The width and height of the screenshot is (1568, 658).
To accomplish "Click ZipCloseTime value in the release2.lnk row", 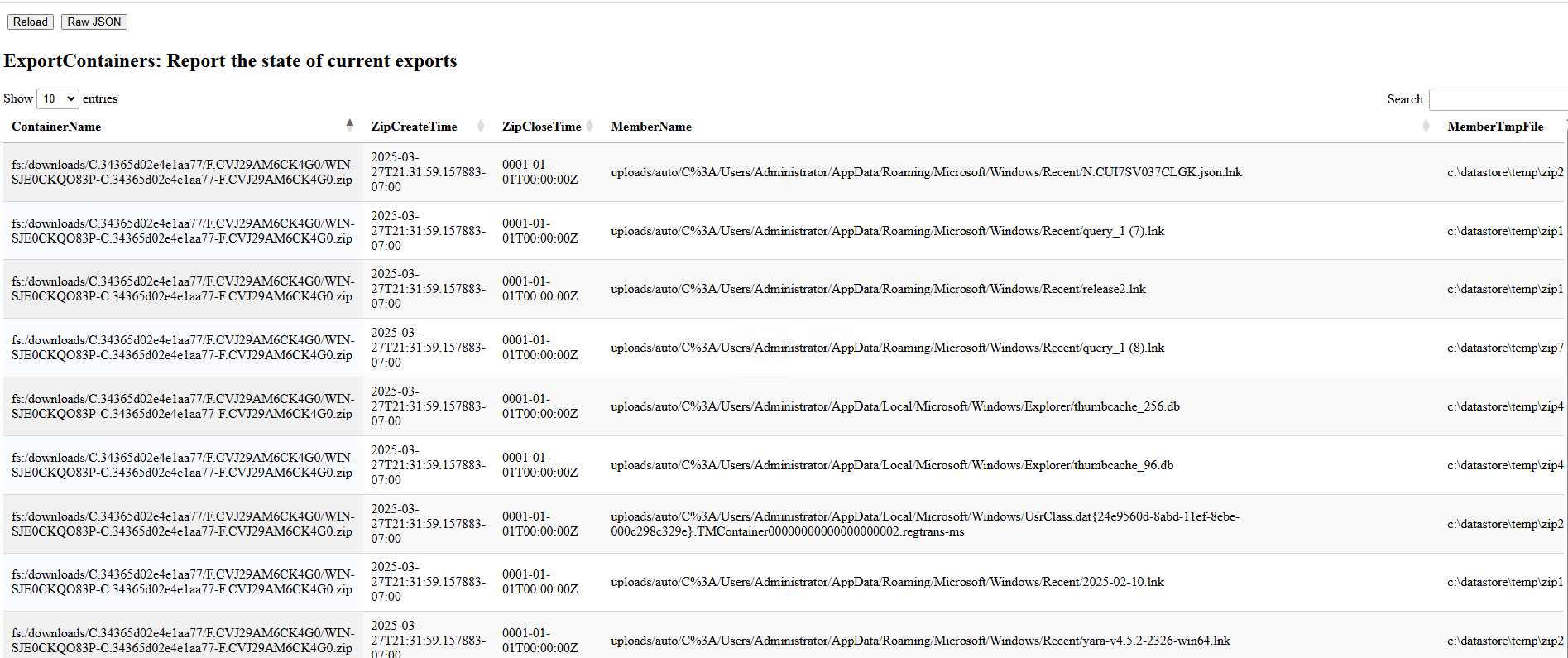I will pyautogui.click(x=539, y=289).
